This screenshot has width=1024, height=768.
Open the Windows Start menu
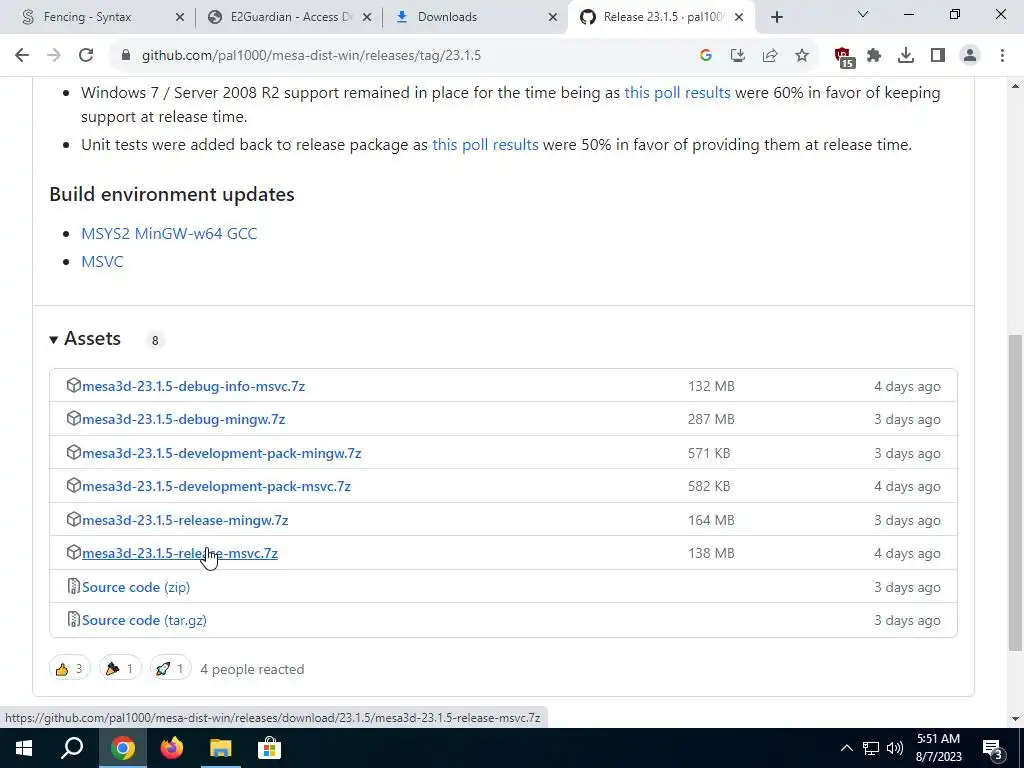tap(24, 748)
